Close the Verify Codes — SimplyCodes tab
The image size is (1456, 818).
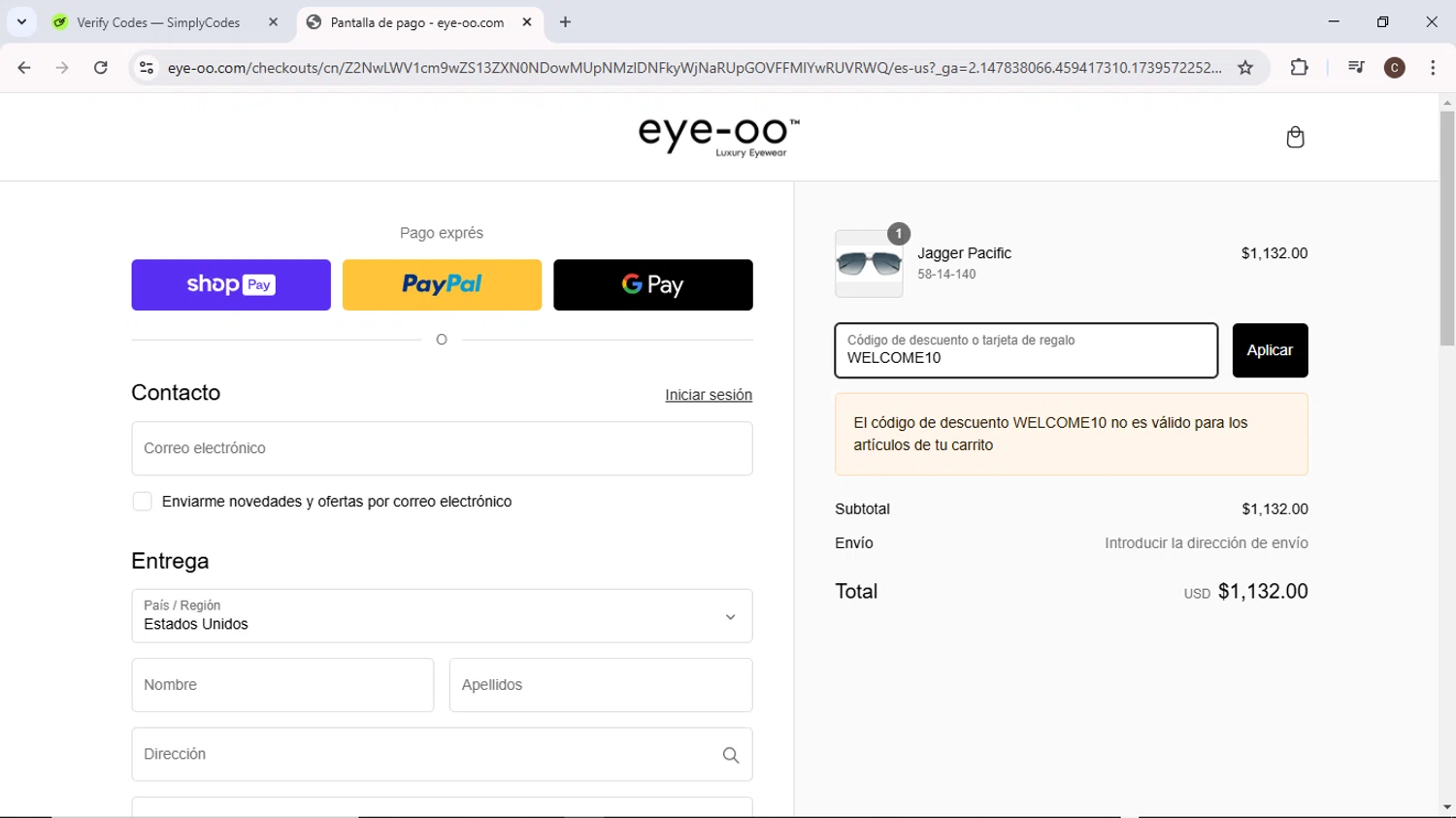click(273, 21)
